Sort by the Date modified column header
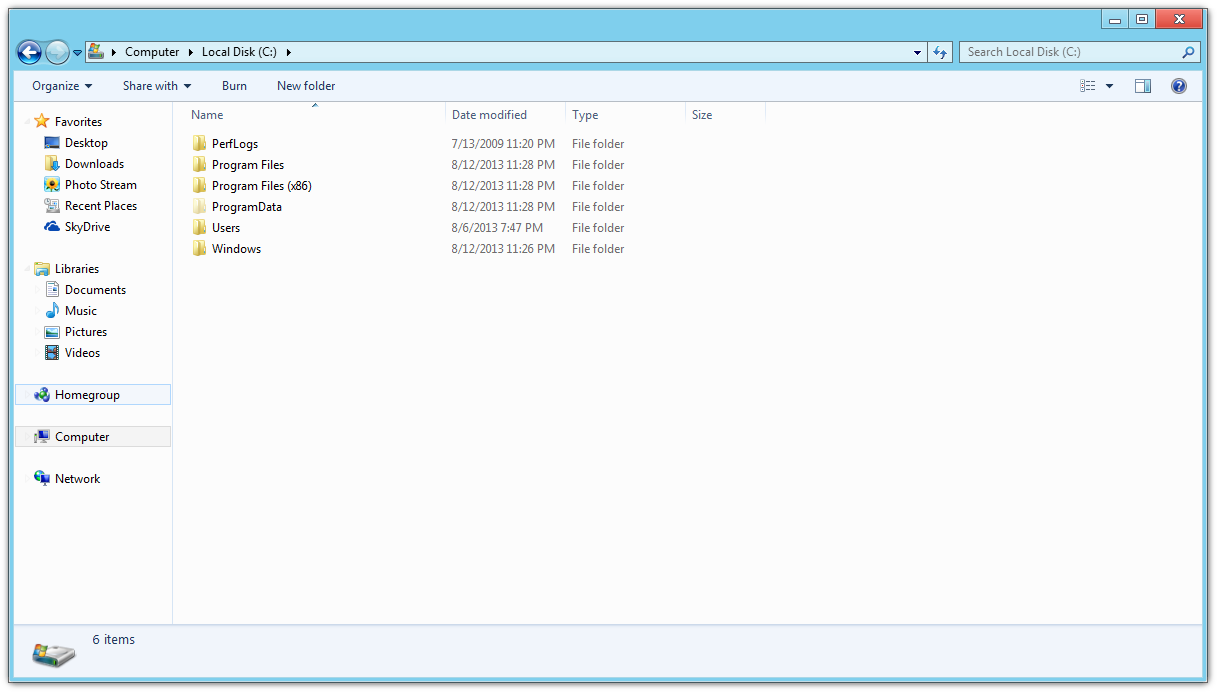Image resolution: width=1217 pixels, height=692 pixels. (506, 115)
